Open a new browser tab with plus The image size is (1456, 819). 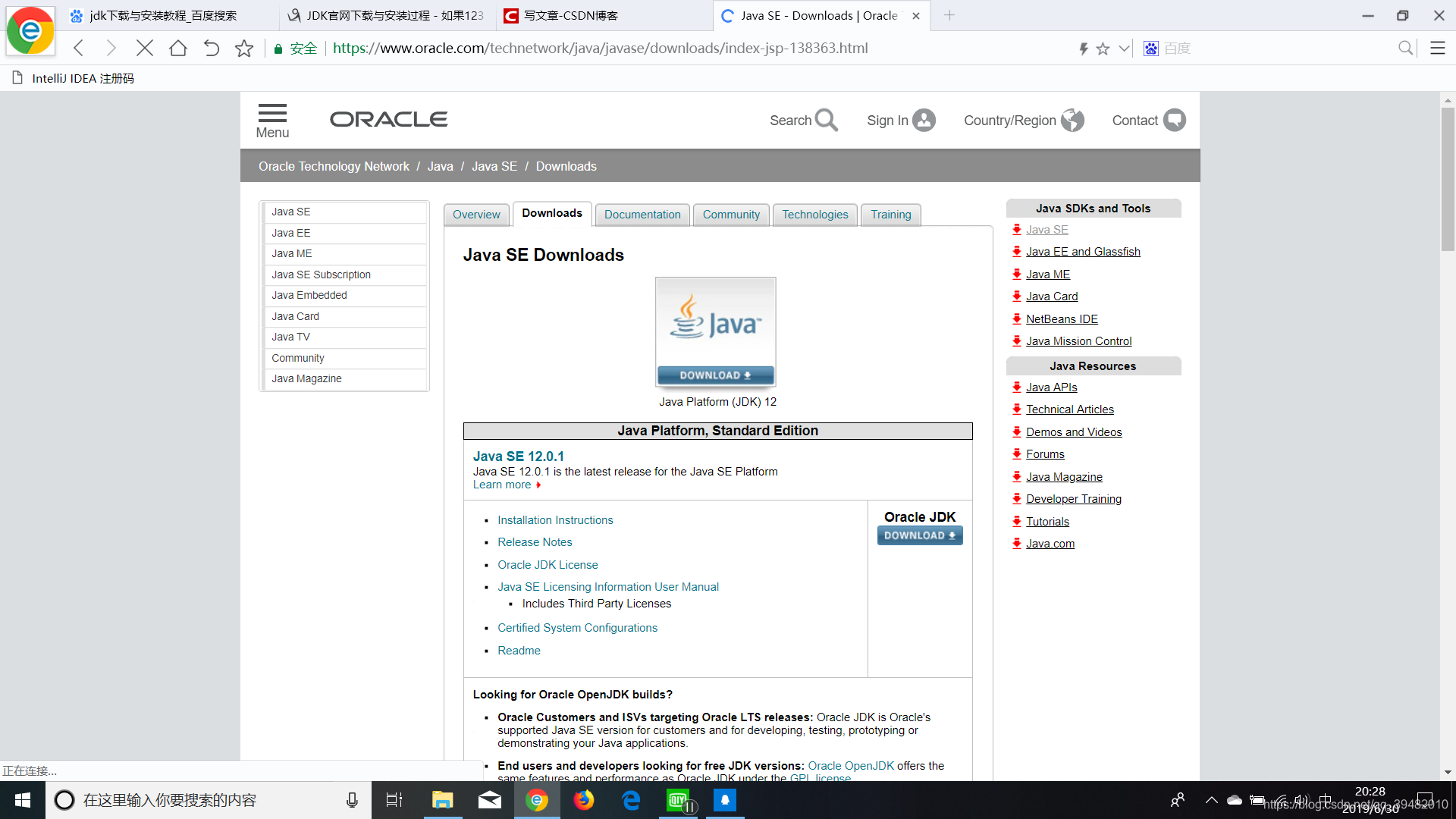949,15
